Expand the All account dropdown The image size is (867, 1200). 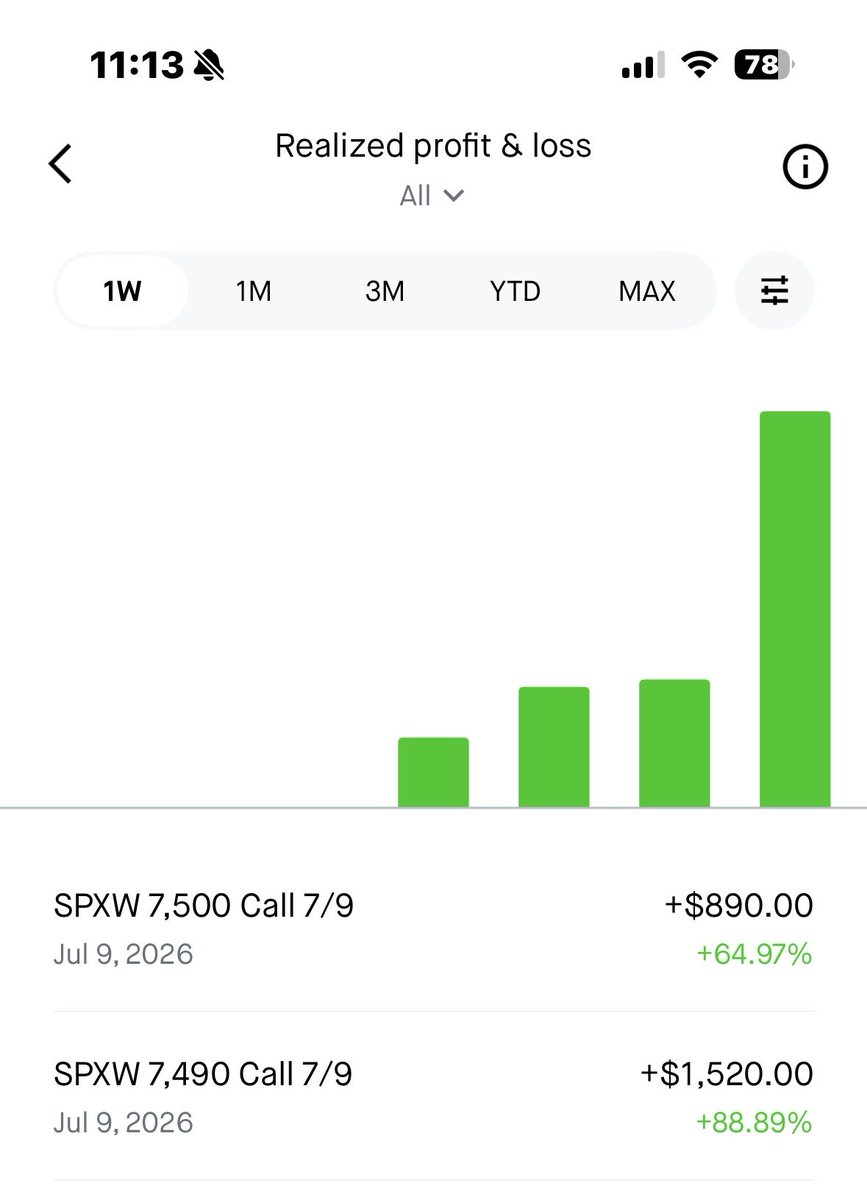432,195
